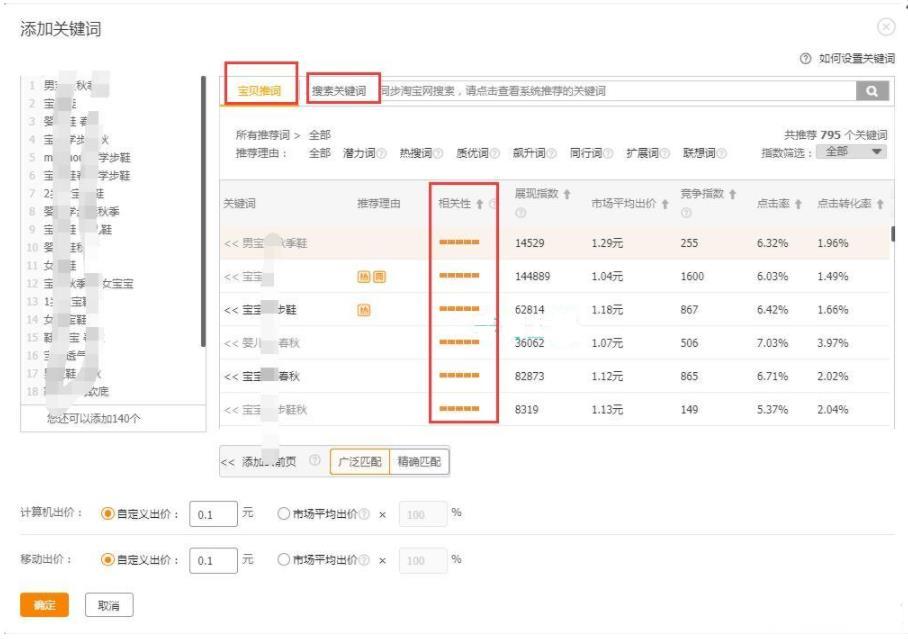This screenshot has width=908, height=639.
Task: Open the 指数筛选 dropdown
Action: pyautogui.click(x=851, y=152)
